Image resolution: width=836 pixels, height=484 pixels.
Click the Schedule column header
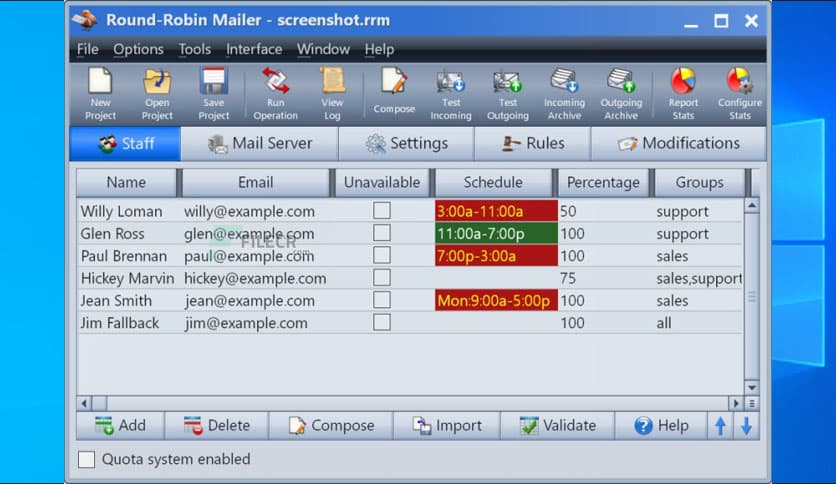[x=493, y=182]
